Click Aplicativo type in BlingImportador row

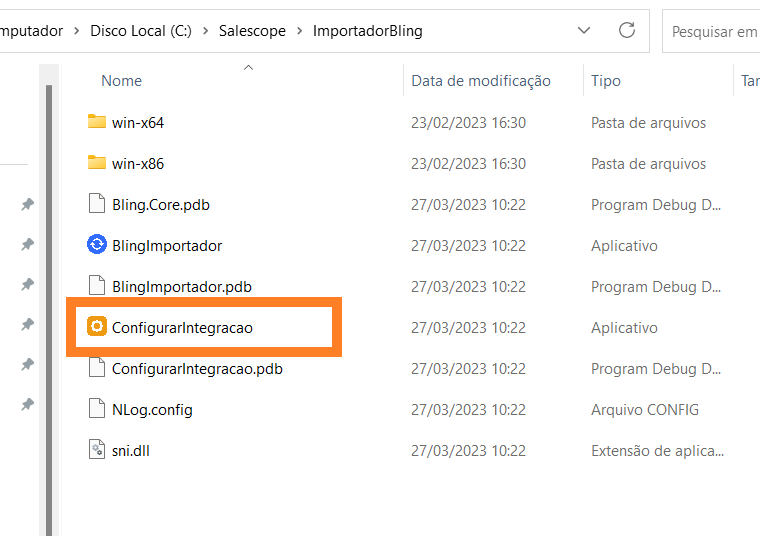click(624, 246)
